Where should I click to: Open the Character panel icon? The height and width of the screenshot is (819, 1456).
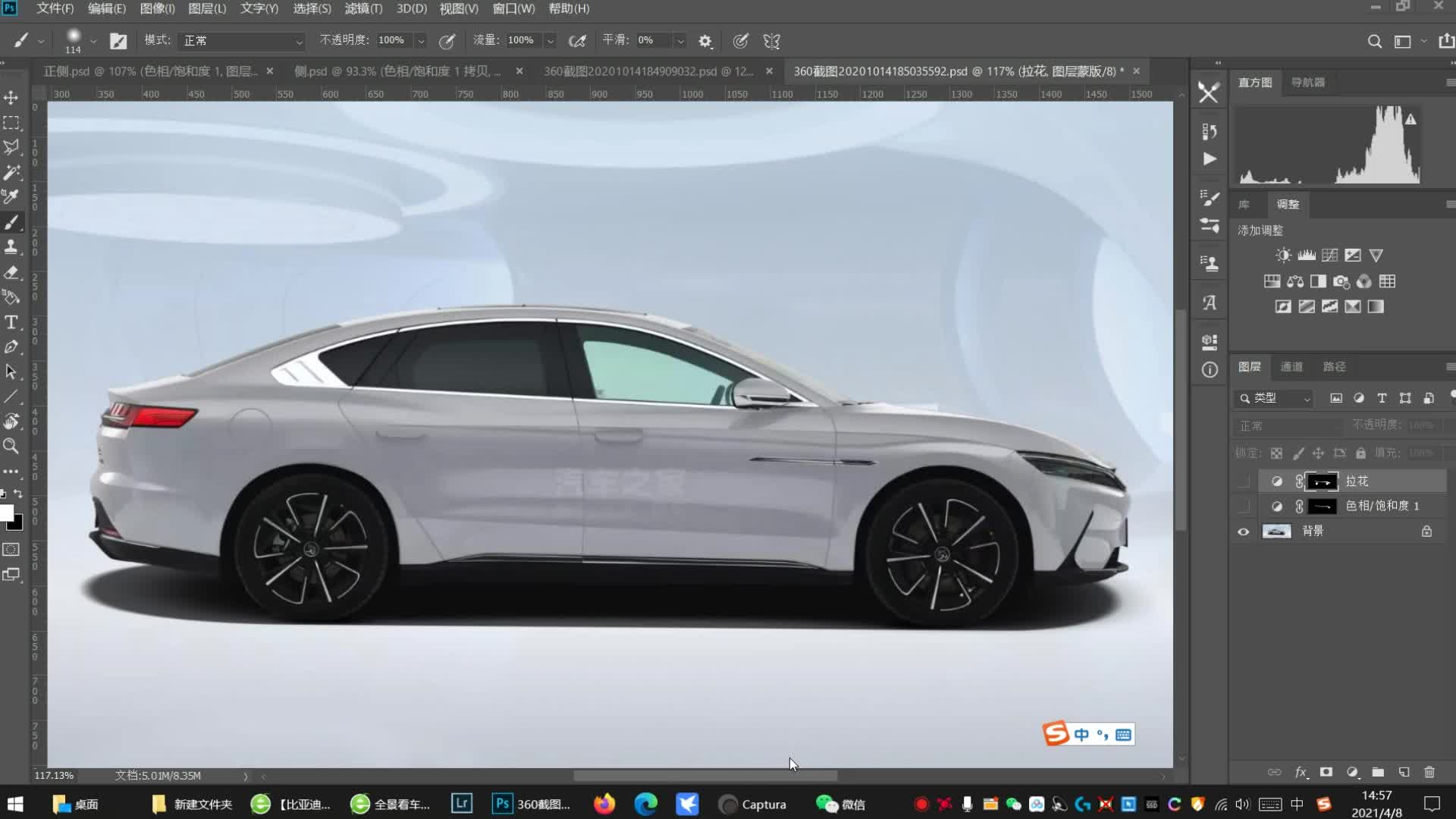tap(1210, 303)
